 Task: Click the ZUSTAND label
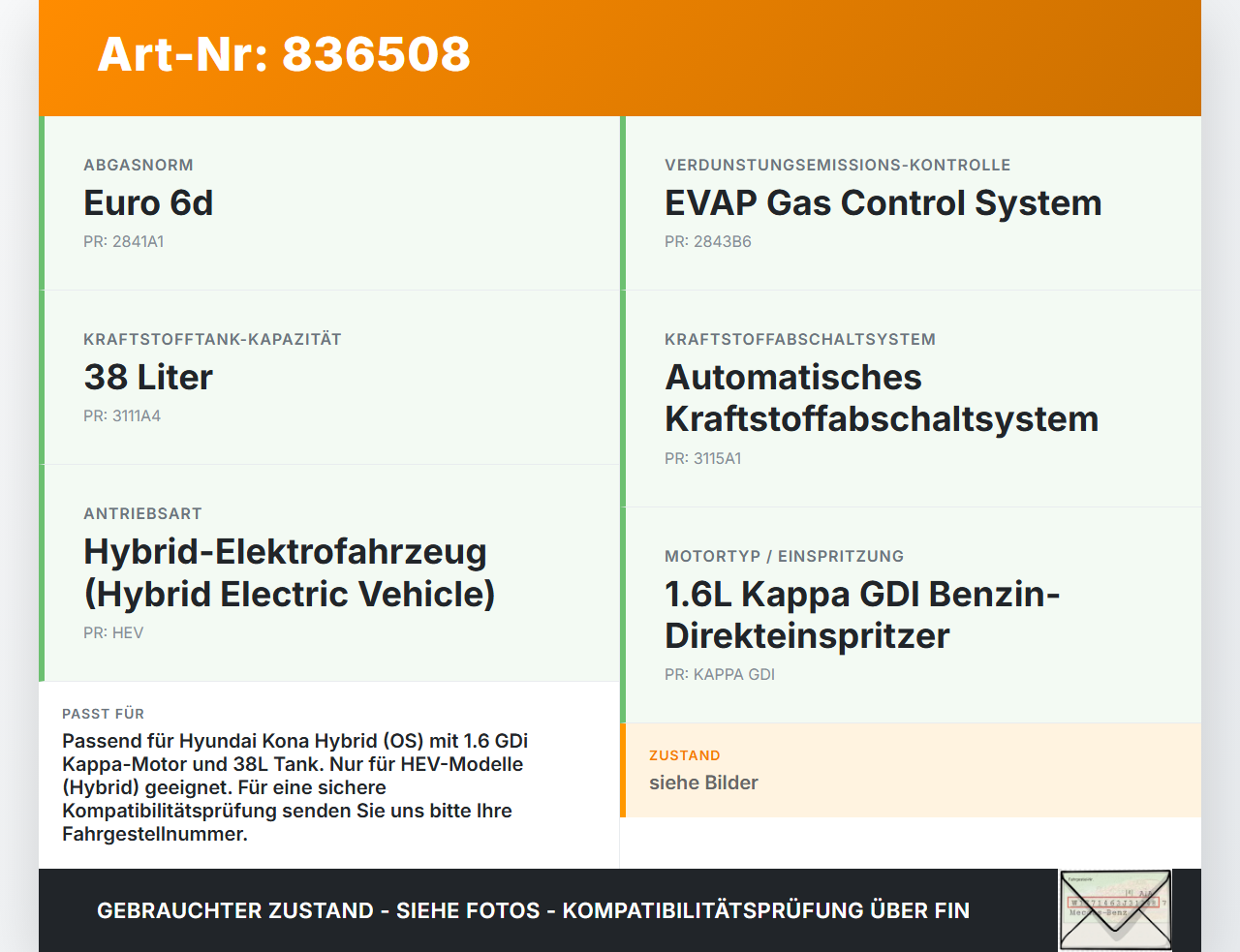pos(684,755)
